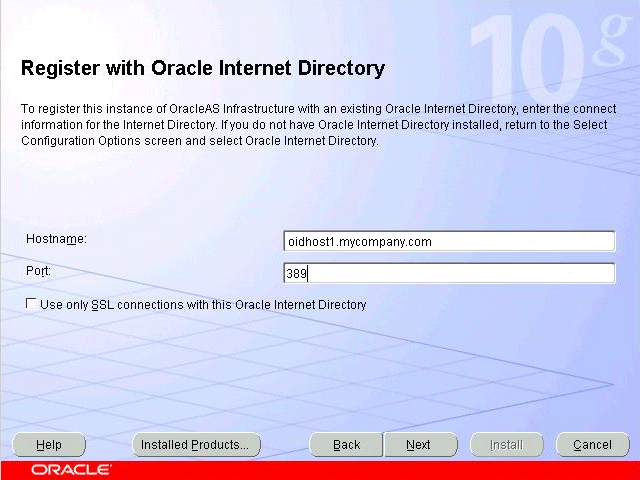
Task: Select the SSL connections label text
Action: pos(203,305)
